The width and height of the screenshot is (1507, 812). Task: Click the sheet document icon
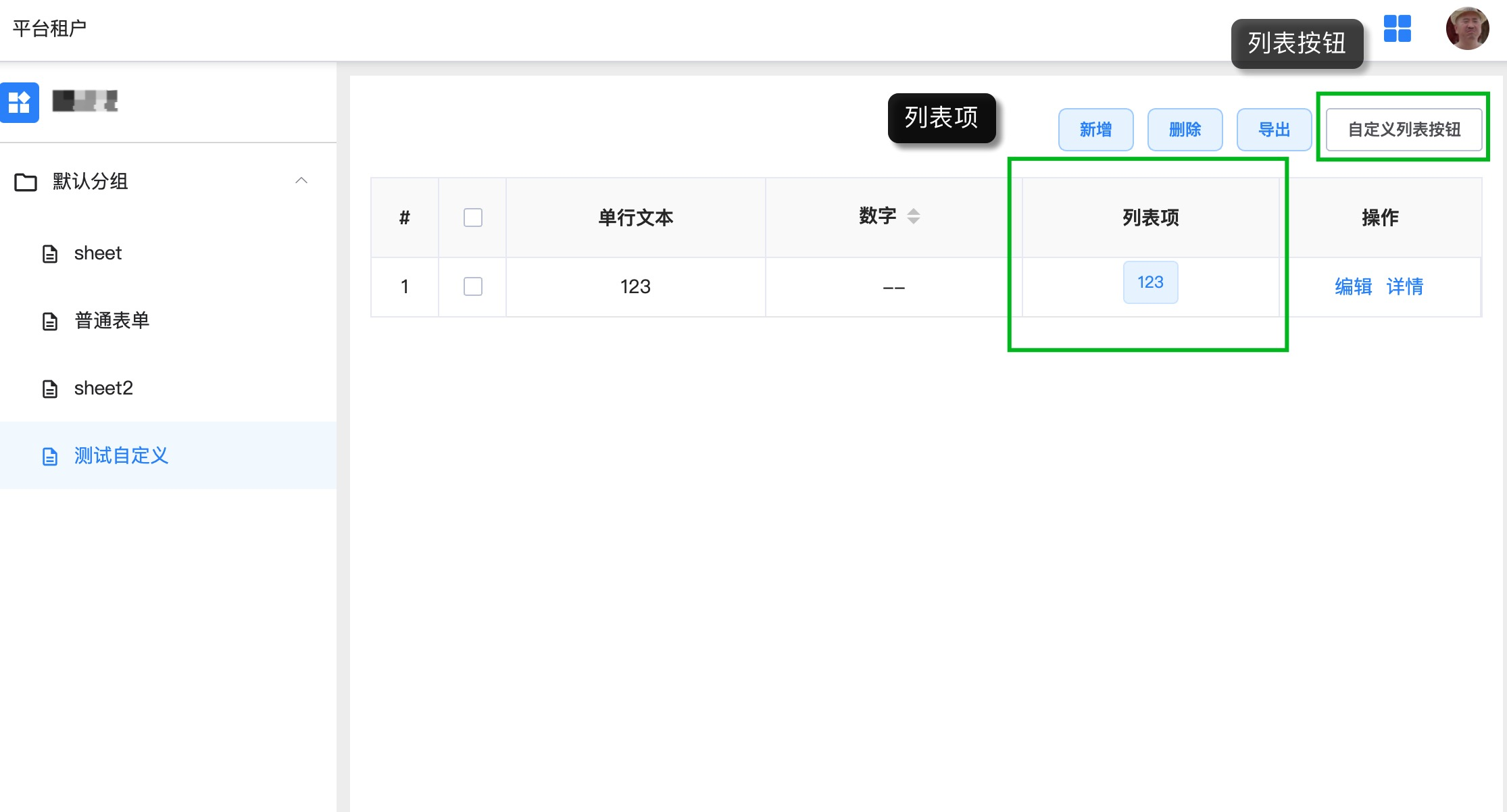pyautogui.click(x=50, y=254)
